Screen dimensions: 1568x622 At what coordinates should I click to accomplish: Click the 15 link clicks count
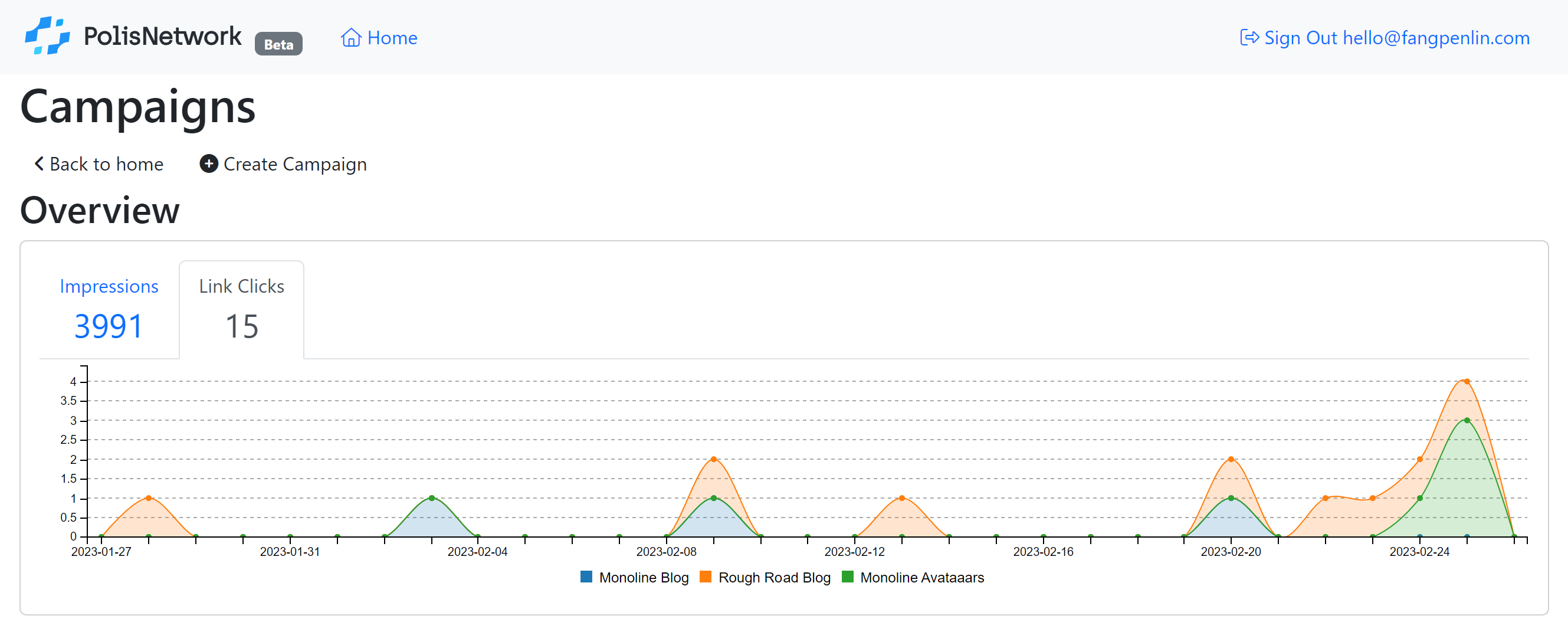pyautogui.click(x=242, y=326)
